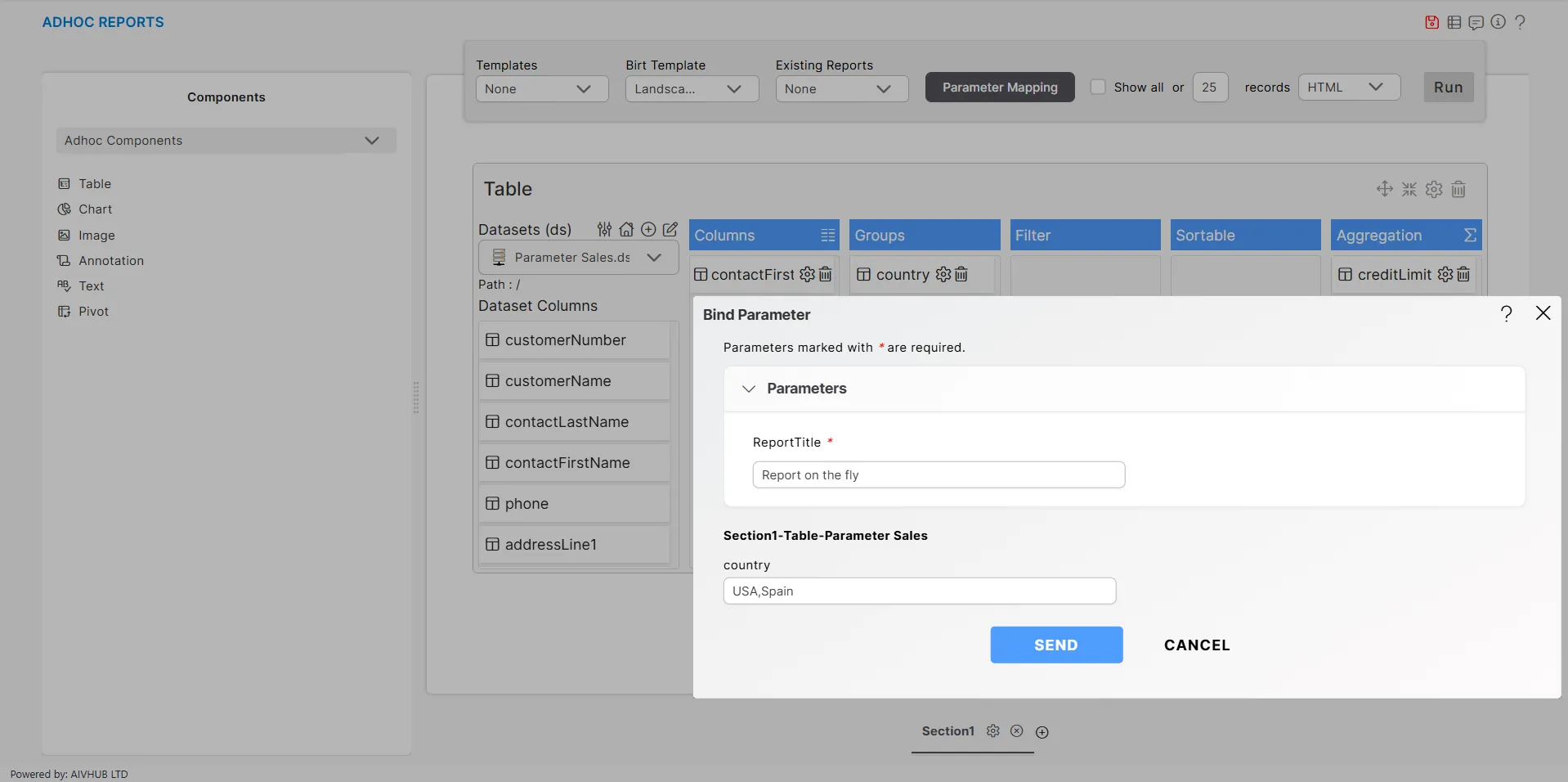Add a new section with plus icon

[x=1042, y=732]
